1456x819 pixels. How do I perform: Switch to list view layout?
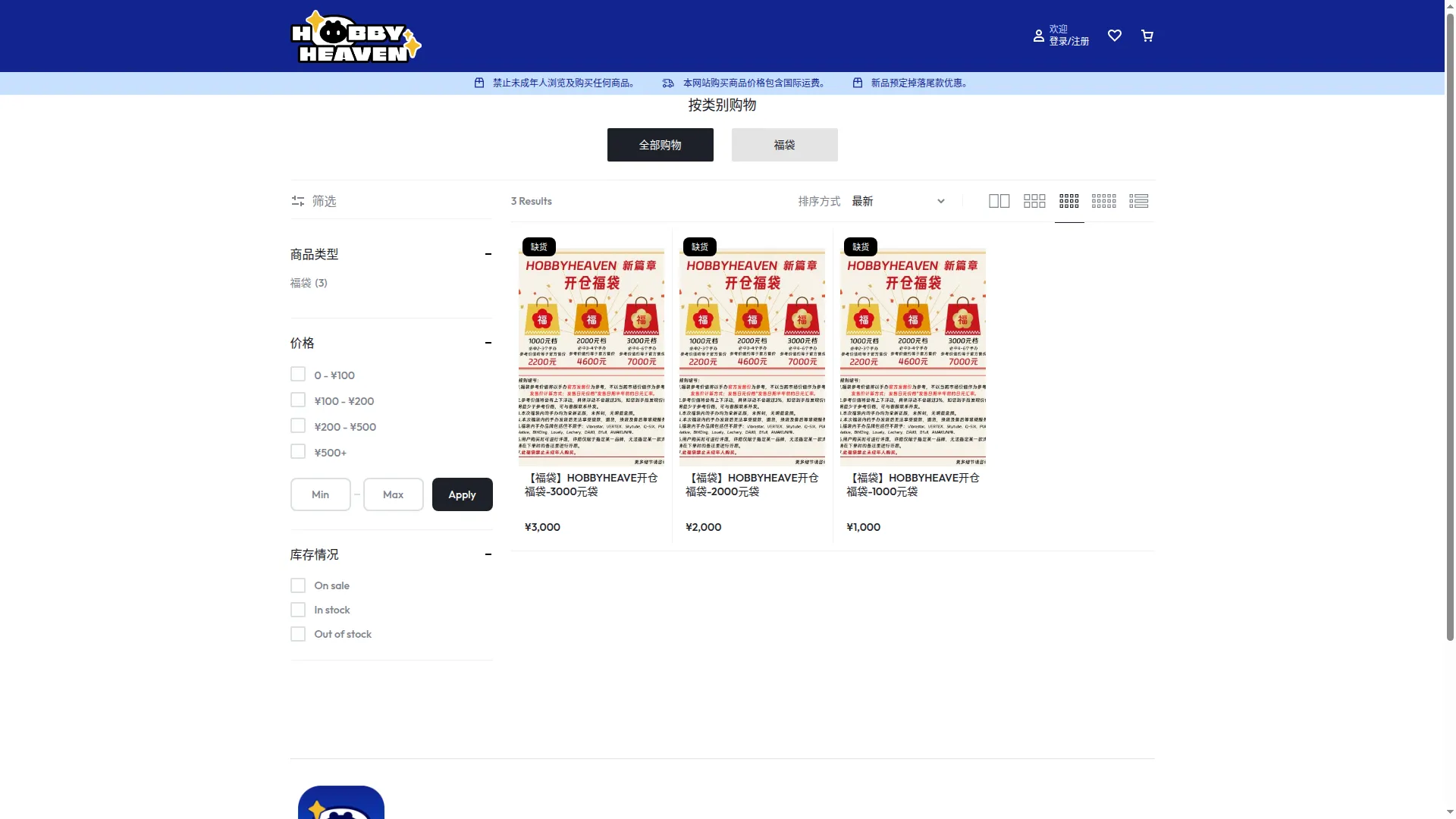[1138, 201]
